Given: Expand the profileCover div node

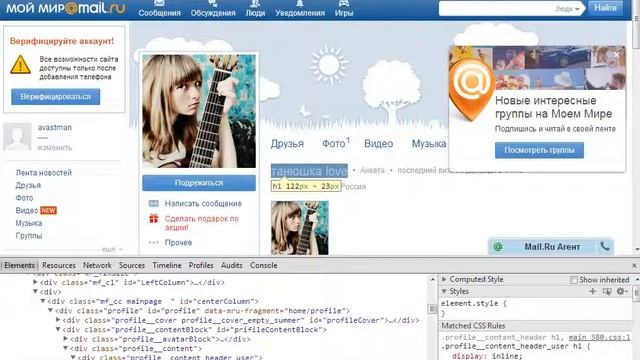Looking at the screenshot, I should coord(58,320).
